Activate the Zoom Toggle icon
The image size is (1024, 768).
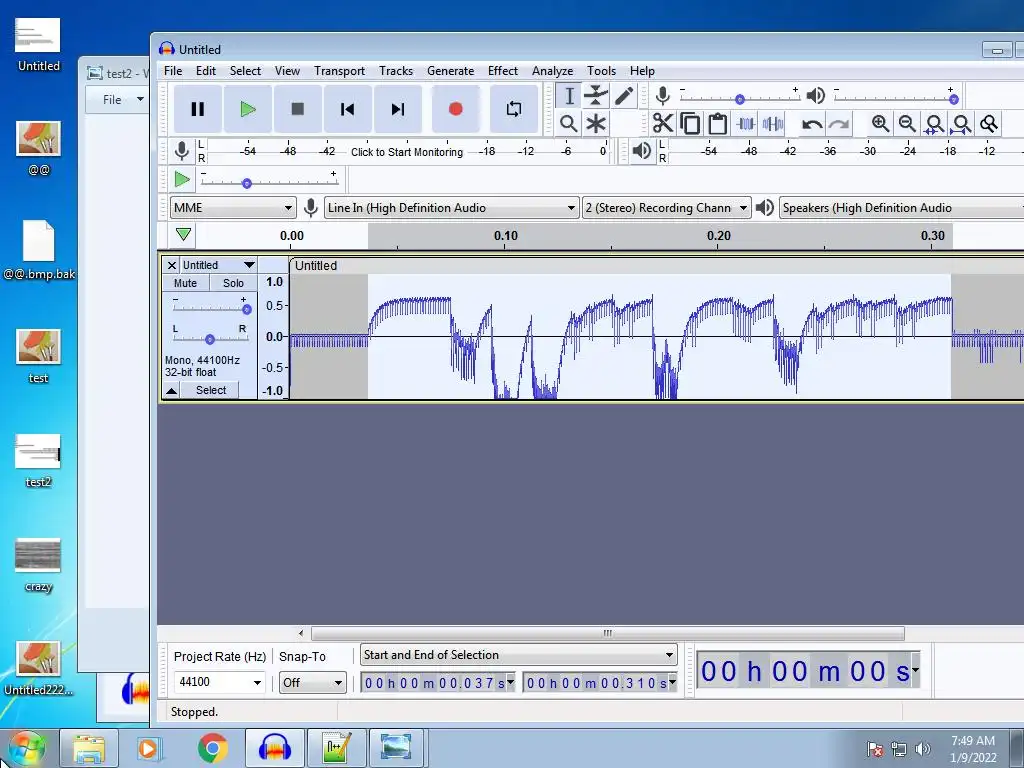pyautogui.click(x=989, y=123)
